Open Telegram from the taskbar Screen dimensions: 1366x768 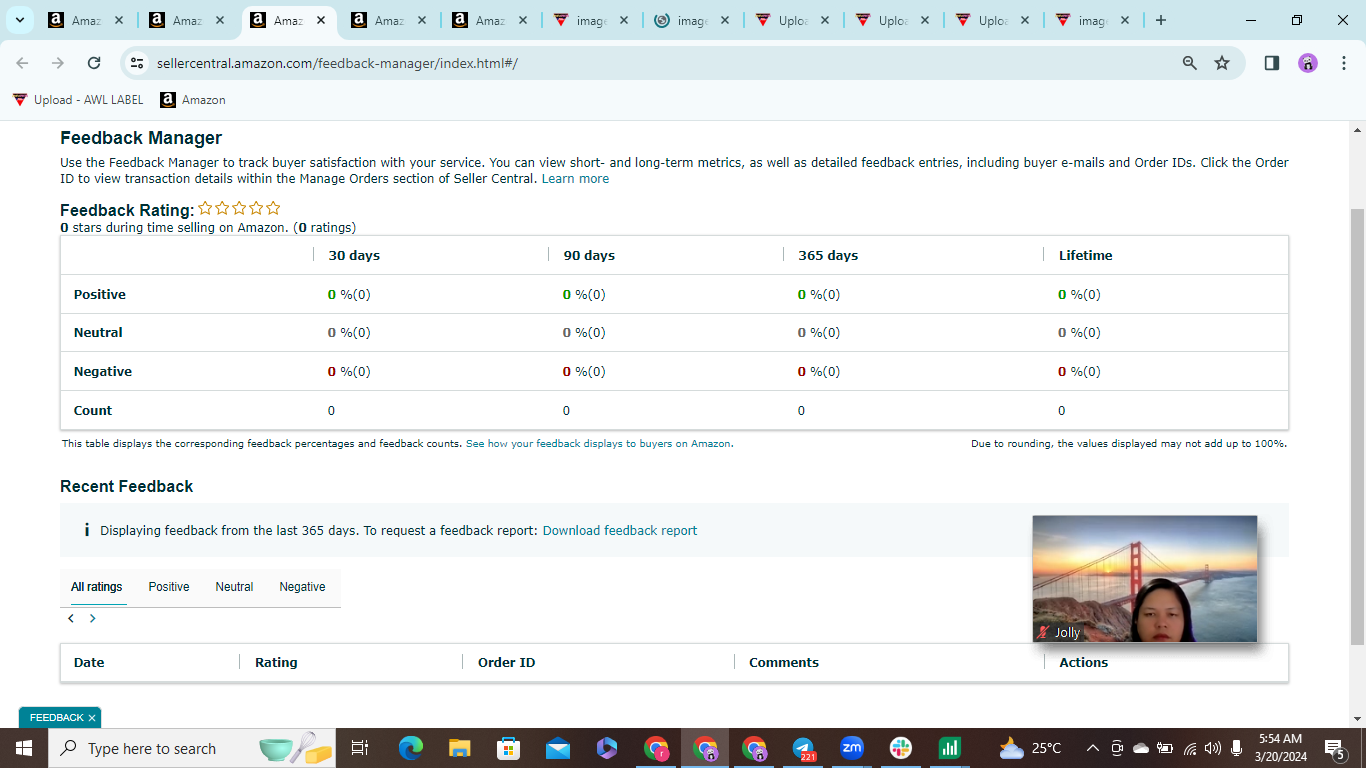(804, 748)
